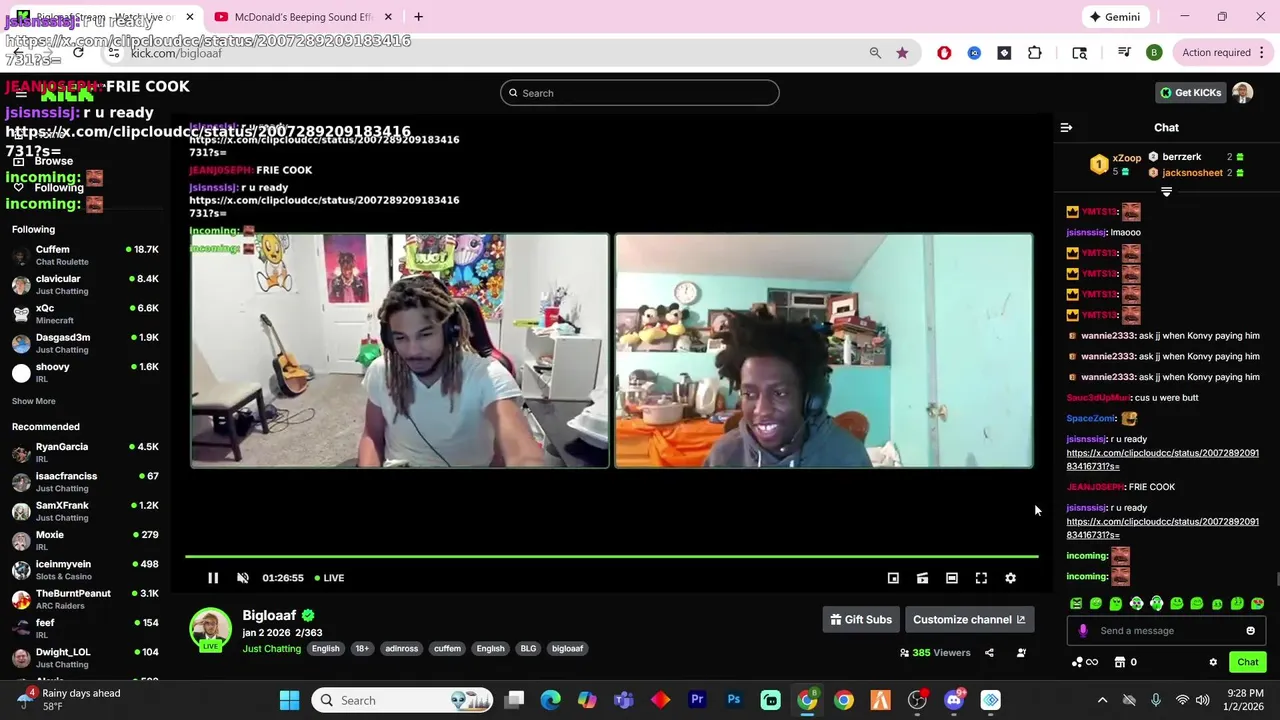Click Gift Subs button
Screen dimensions: 1280x720
coord(860,620)
